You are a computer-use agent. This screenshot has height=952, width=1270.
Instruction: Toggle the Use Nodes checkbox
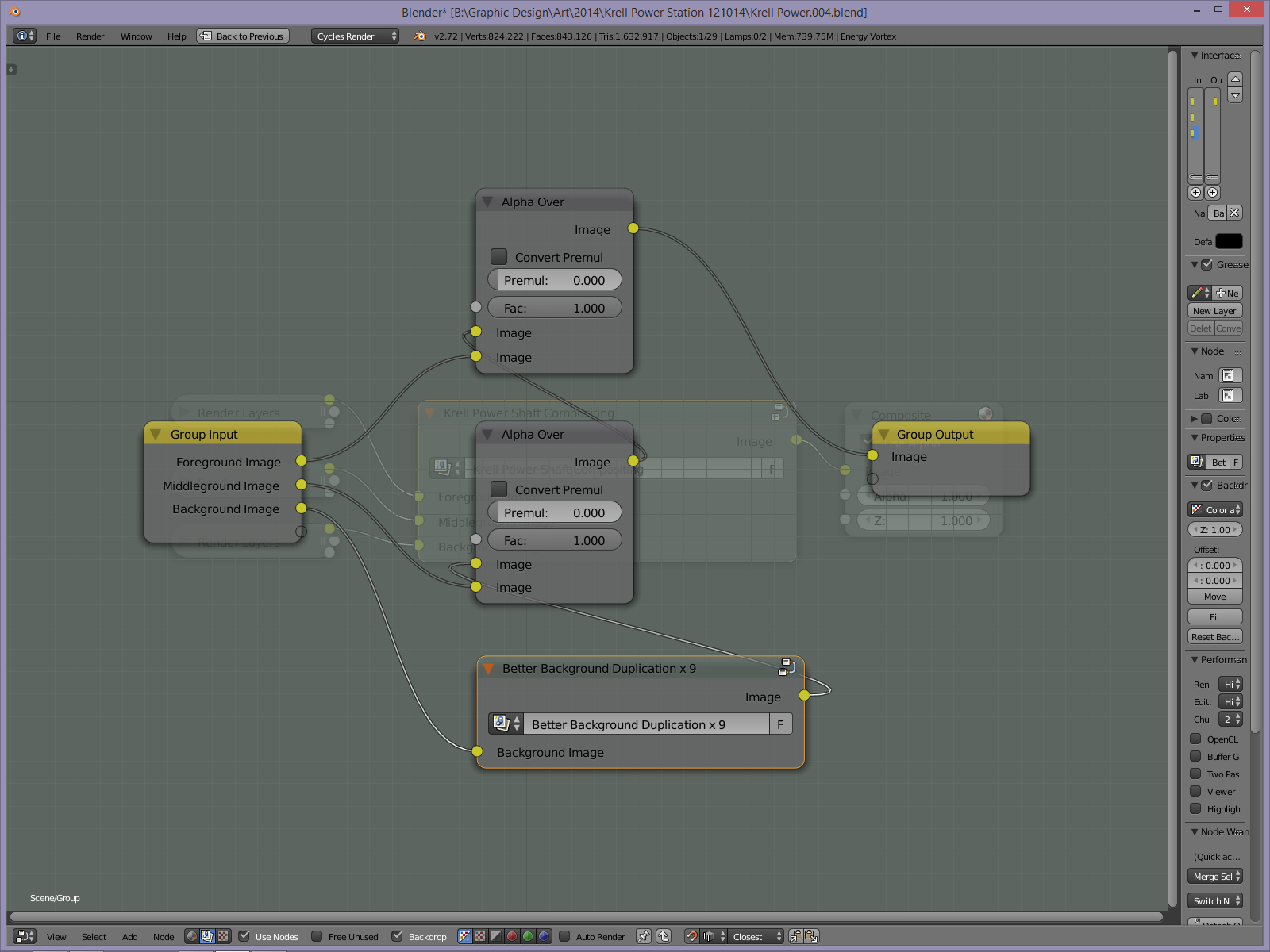244,936
